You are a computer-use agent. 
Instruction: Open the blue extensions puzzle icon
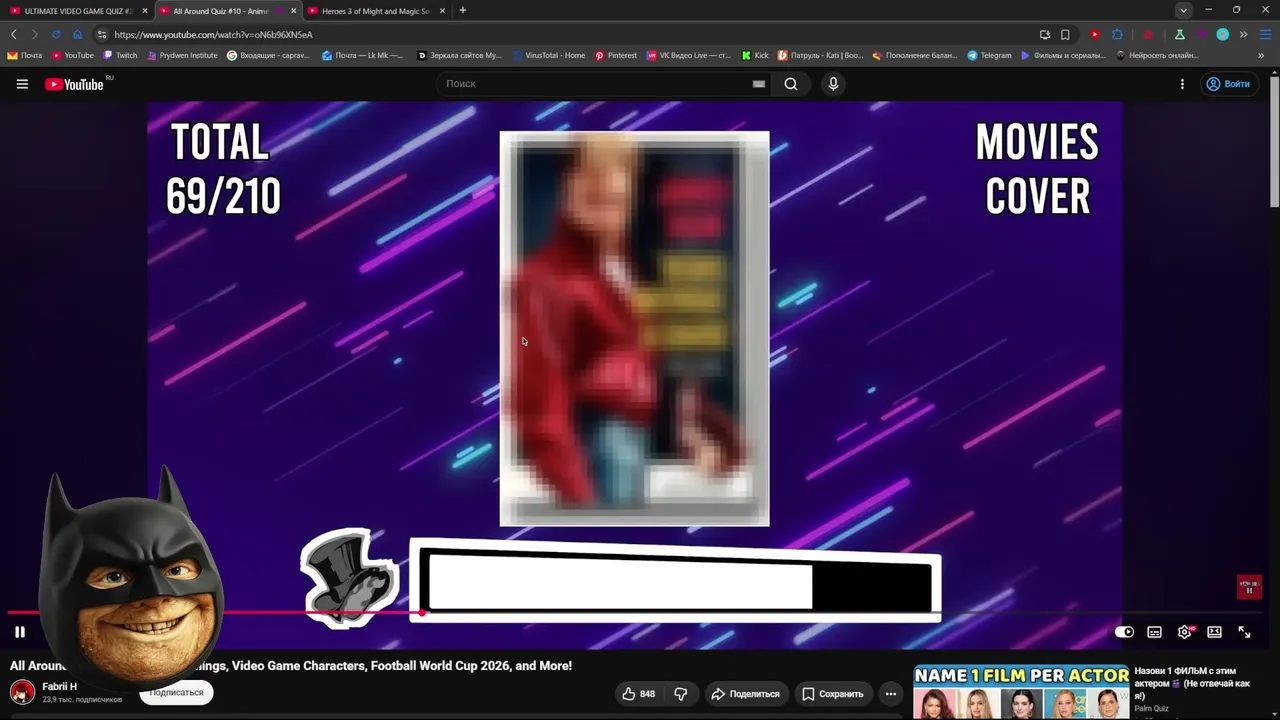point(1117,35)
